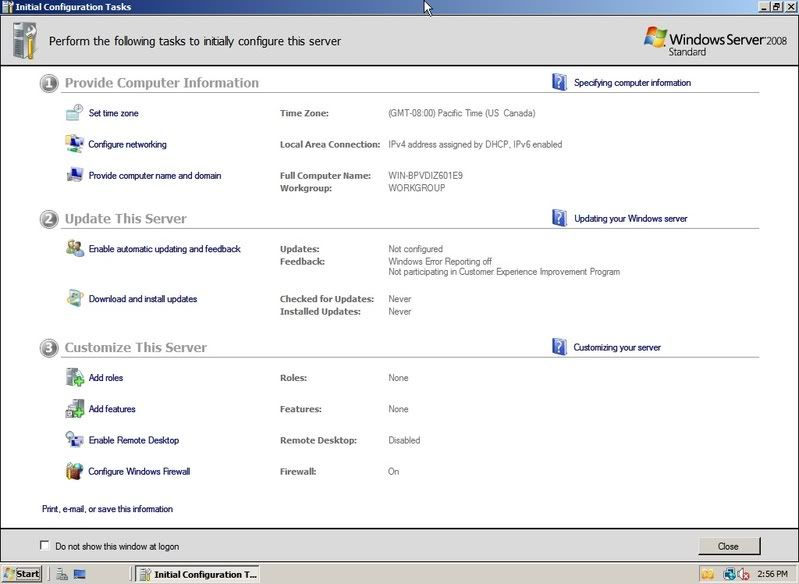Click the Remote Desktop 'Disabled' text
Screen dimensions: 799x584
pyautogui.click(x=404, y=440)
